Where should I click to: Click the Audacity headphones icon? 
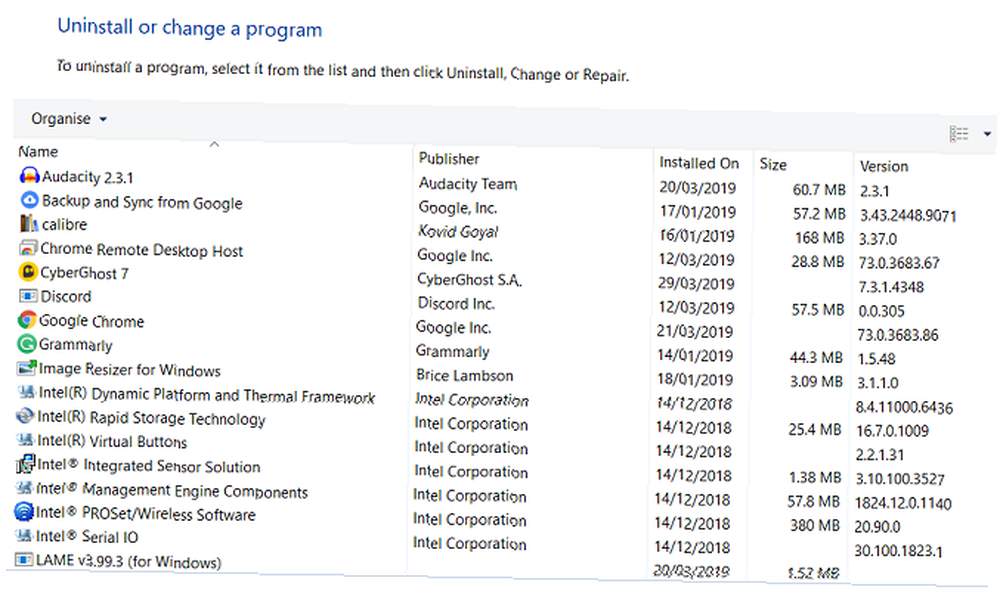29,175
